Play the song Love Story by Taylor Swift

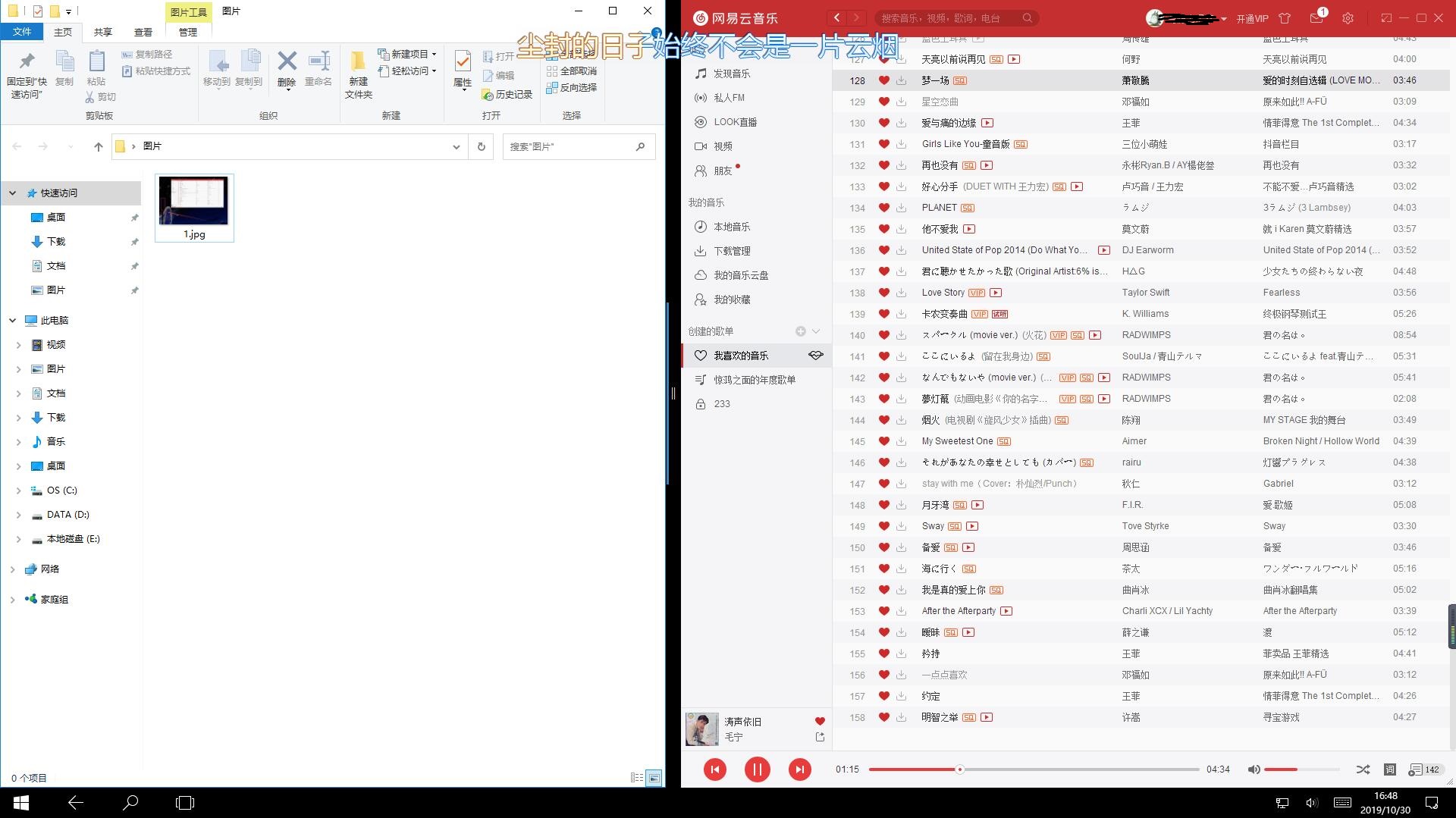pyautogui.click(x=943, y=292)
